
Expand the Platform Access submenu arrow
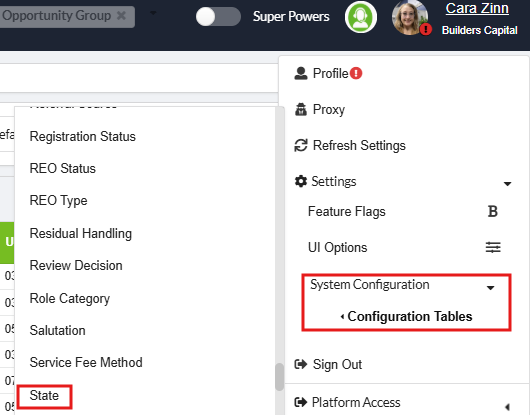pyautogui.click(x=507, y=407)
